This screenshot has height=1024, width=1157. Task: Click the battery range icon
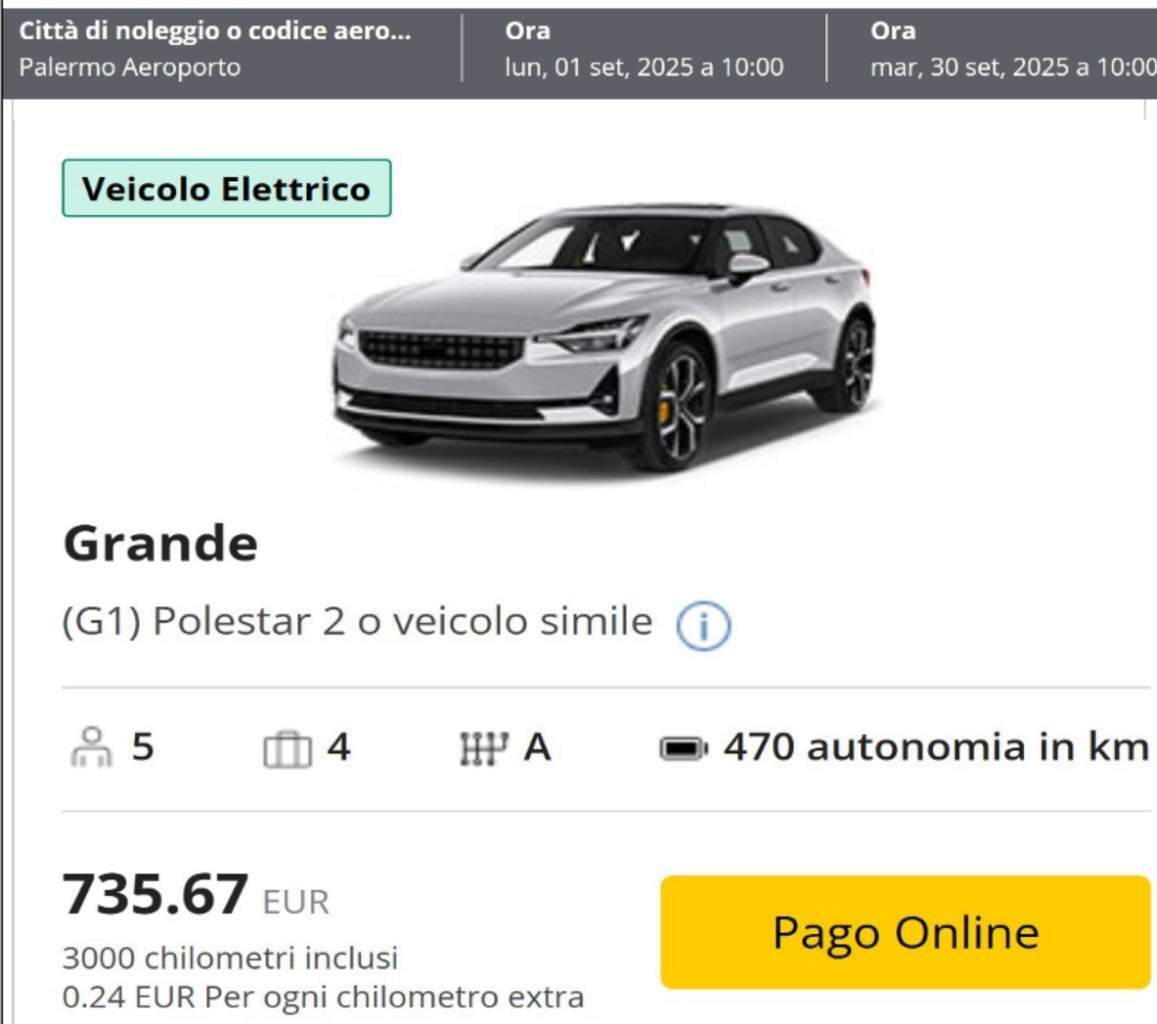tap(683, 749)
